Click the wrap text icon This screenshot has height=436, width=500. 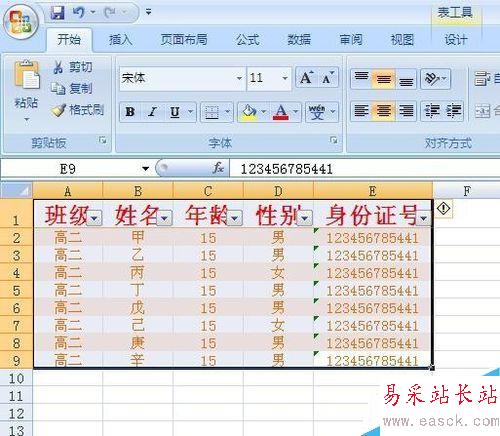click(482, 79)
